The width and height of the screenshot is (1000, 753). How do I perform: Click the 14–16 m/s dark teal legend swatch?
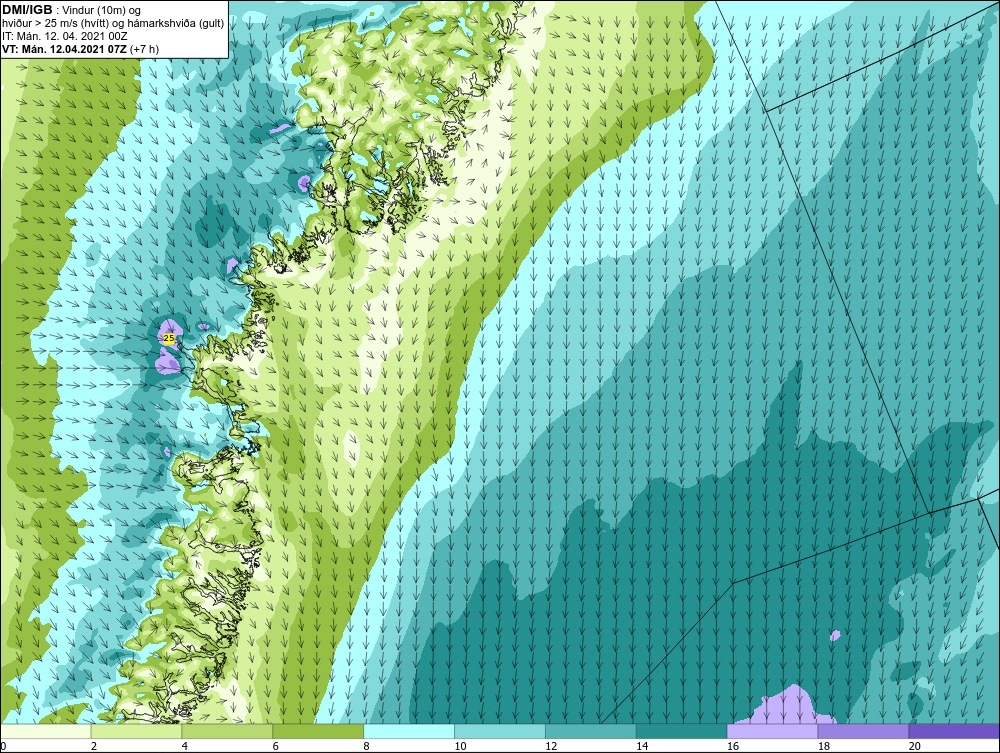pyautogui.click(x=682, y=731)
